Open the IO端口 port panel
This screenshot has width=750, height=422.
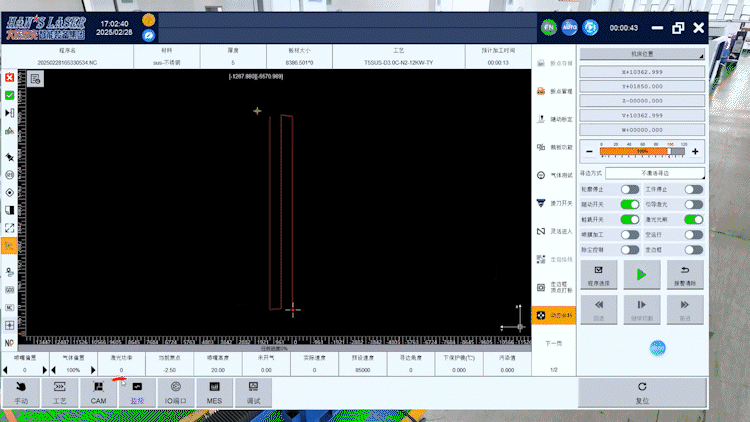[176, 391]
